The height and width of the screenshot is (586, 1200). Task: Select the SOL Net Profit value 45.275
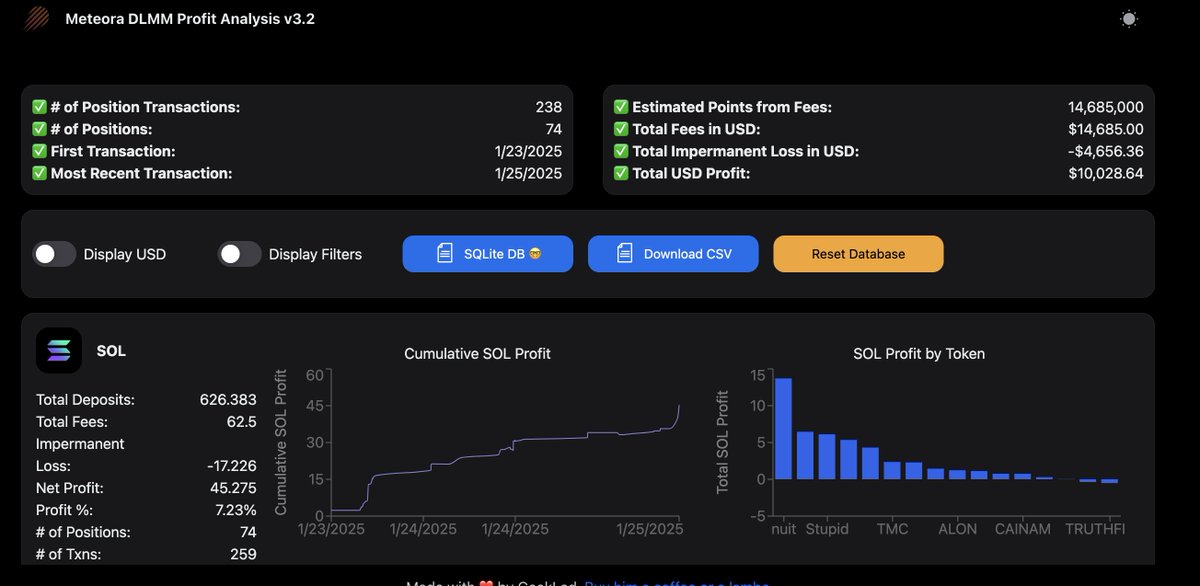pyautogui.click(x=232, y=488)
